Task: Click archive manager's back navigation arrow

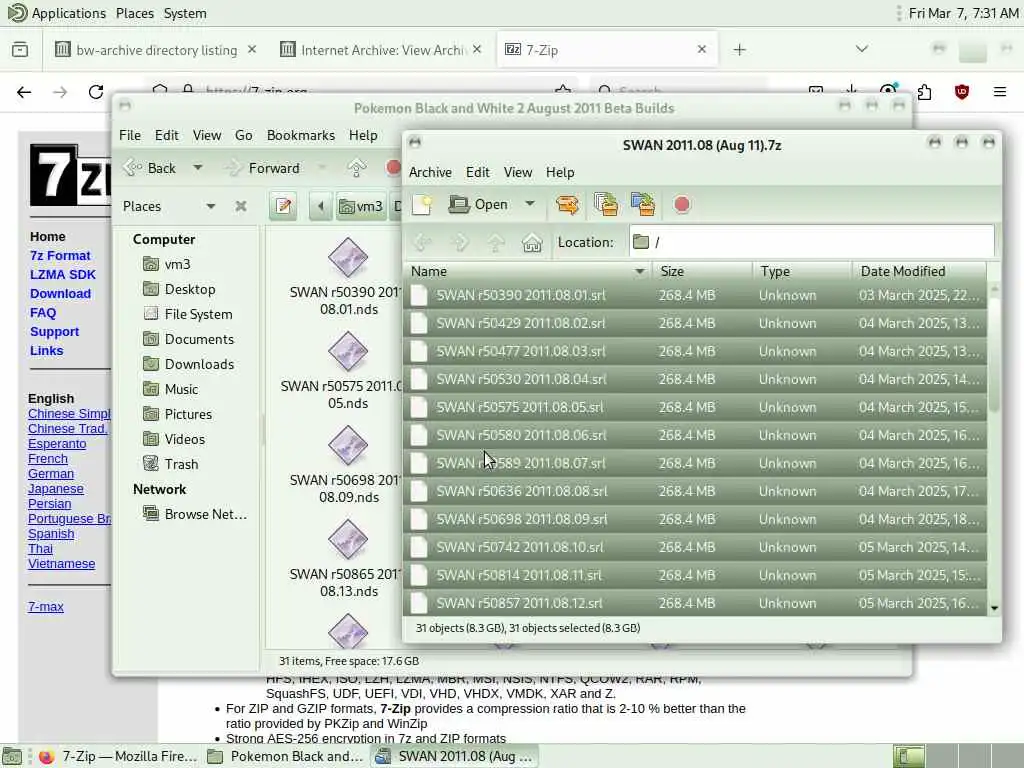Action: (423, 242)
